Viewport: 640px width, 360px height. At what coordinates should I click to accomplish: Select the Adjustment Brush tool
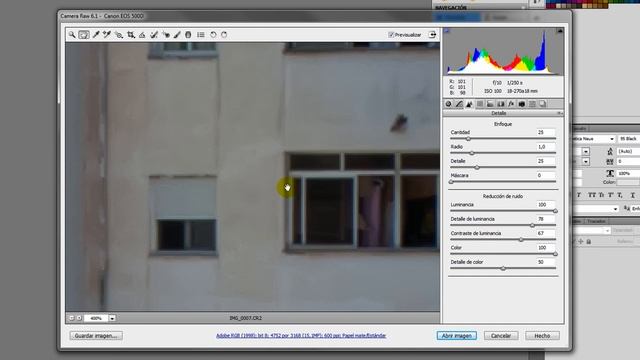pos(177,35)
